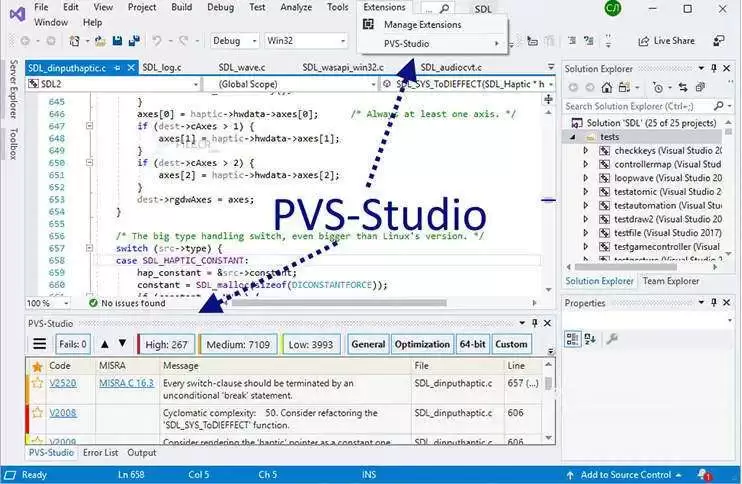Expand the loopwave project node
This screenshot has width=742, height=484.
[586, 178]
